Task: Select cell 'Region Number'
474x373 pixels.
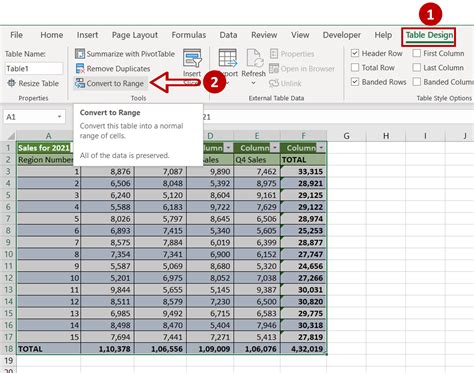Action: 45,160
